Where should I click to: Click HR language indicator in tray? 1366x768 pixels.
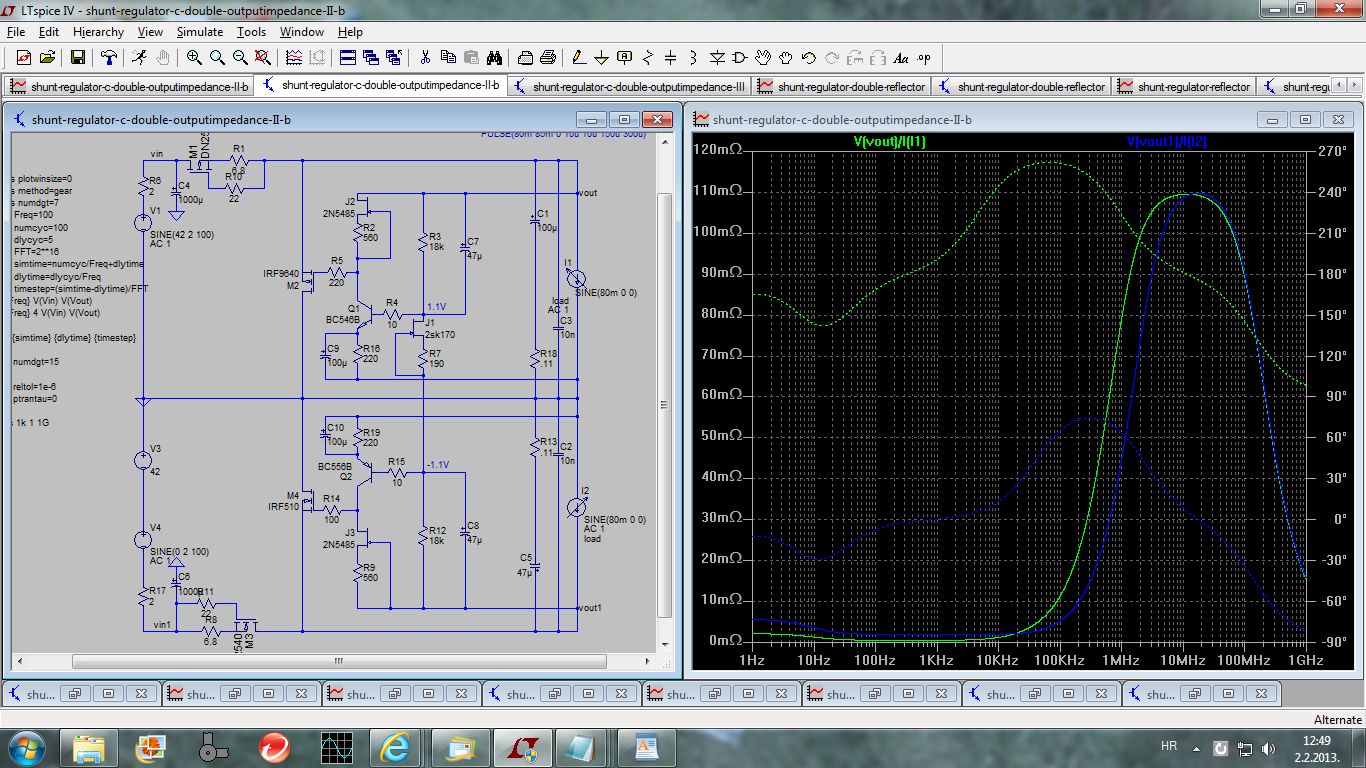1168,747
